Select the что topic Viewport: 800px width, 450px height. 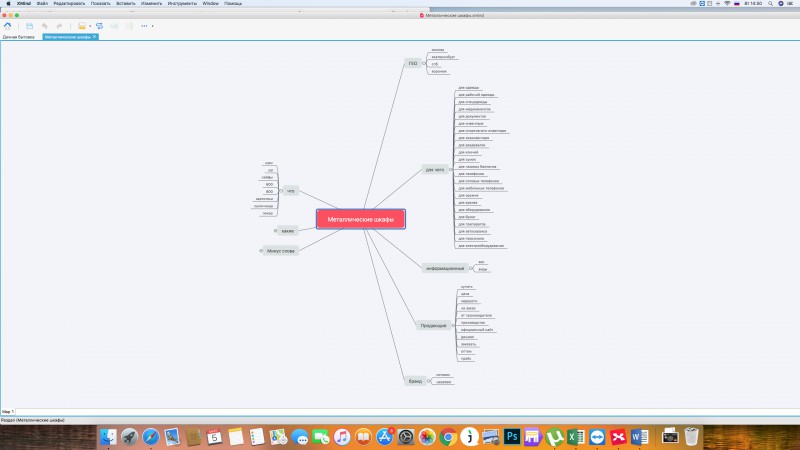tap(291, 191)
